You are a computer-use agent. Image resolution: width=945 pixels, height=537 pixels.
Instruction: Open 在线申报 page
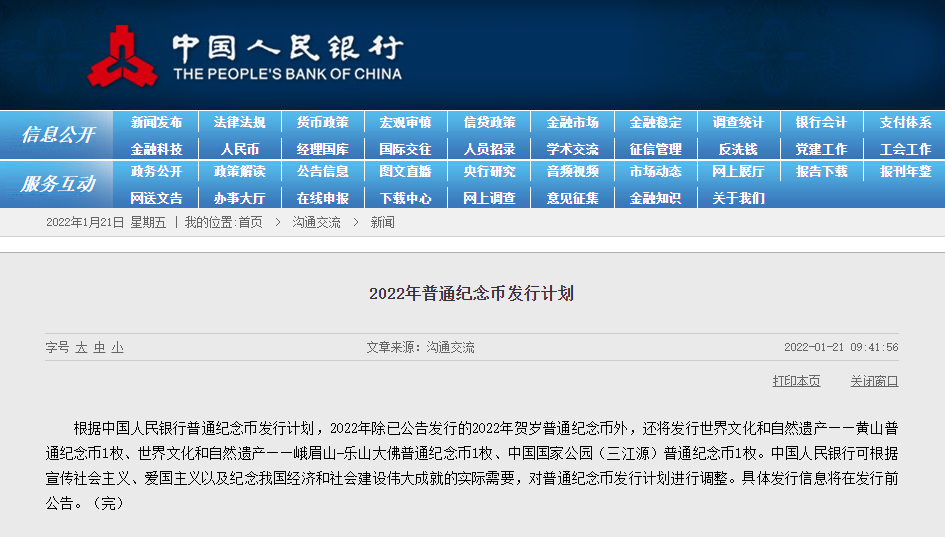click(322, 198)
